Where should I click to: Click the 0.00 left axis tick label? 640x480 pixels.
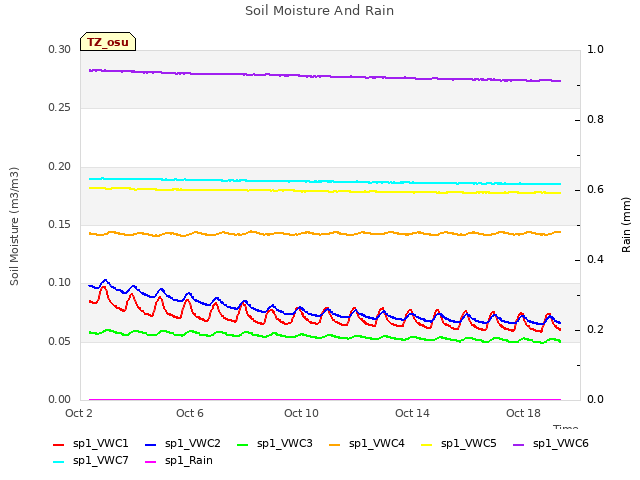click(60, 399)
